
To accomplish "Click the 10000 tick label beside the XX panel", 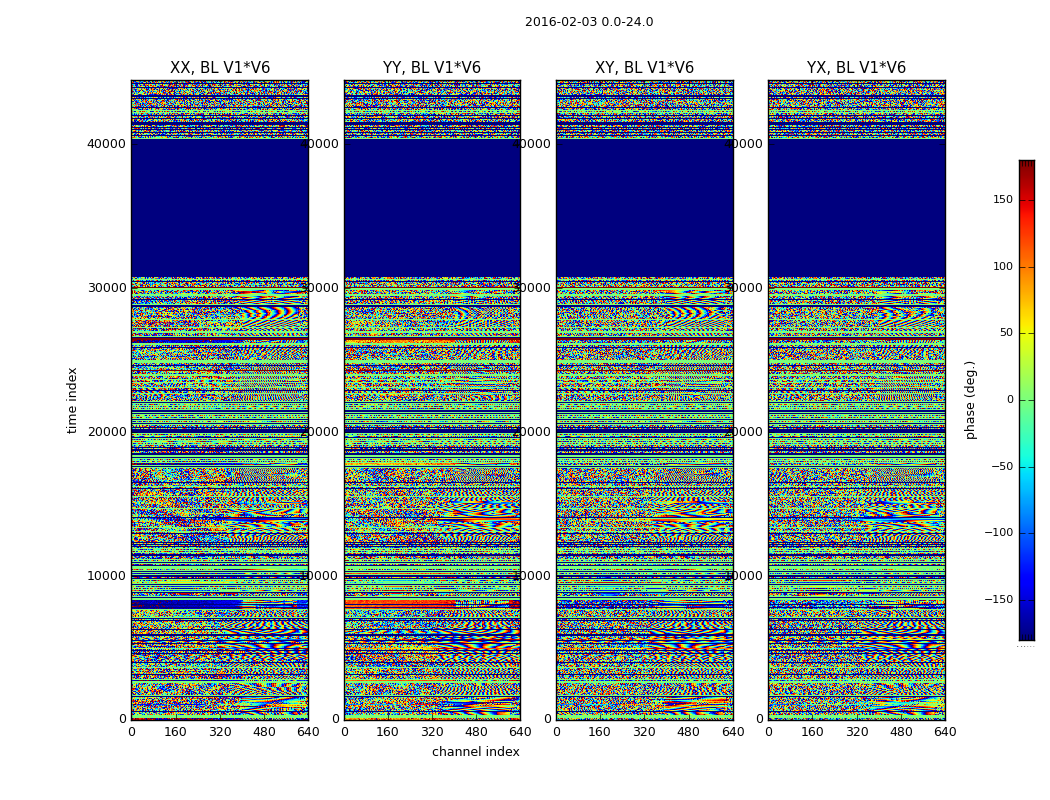I will click(x=106, y=576).
